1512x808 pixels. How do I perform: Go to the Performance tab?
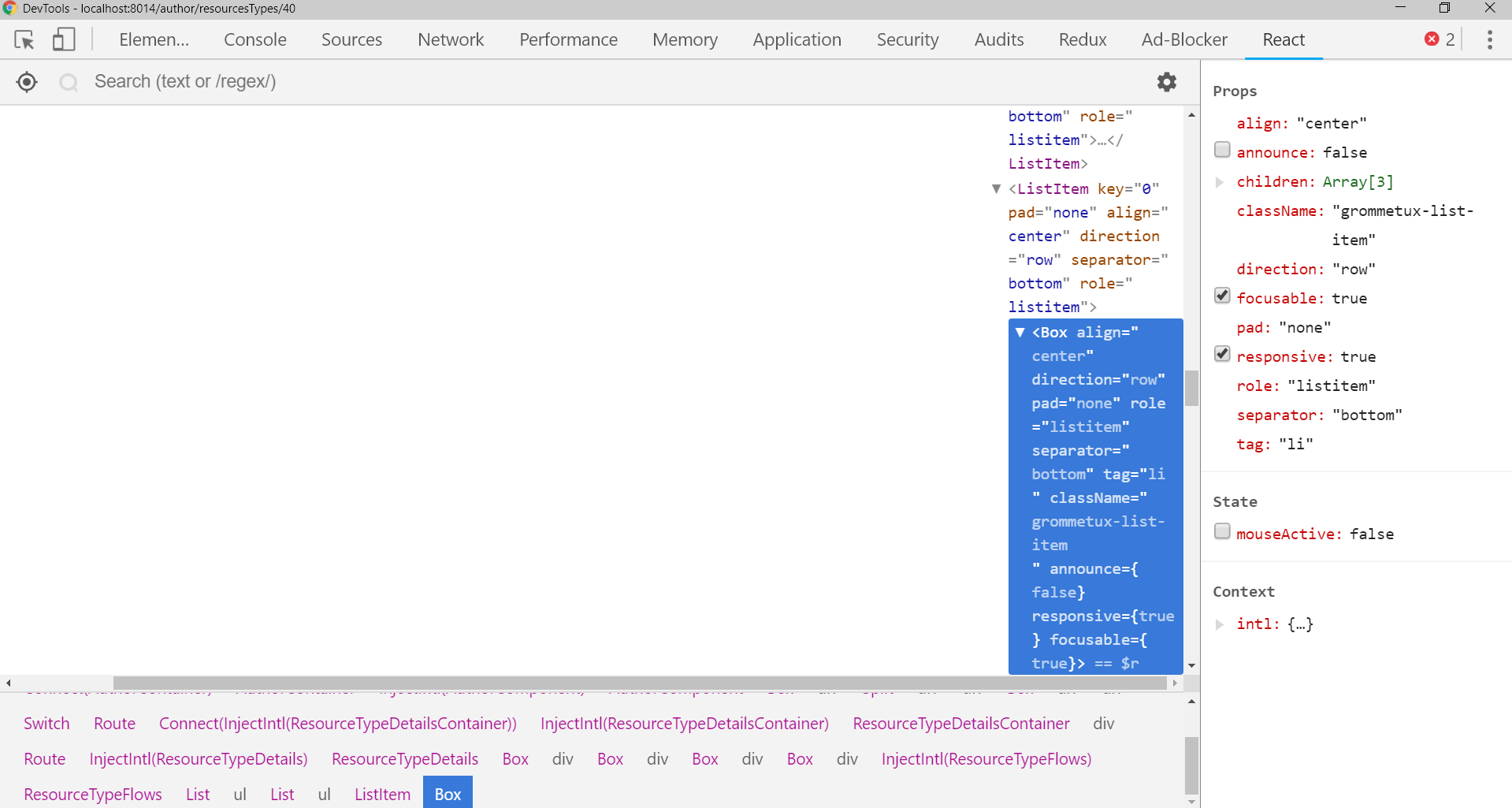pyautogui.click(x=568, y=39)
